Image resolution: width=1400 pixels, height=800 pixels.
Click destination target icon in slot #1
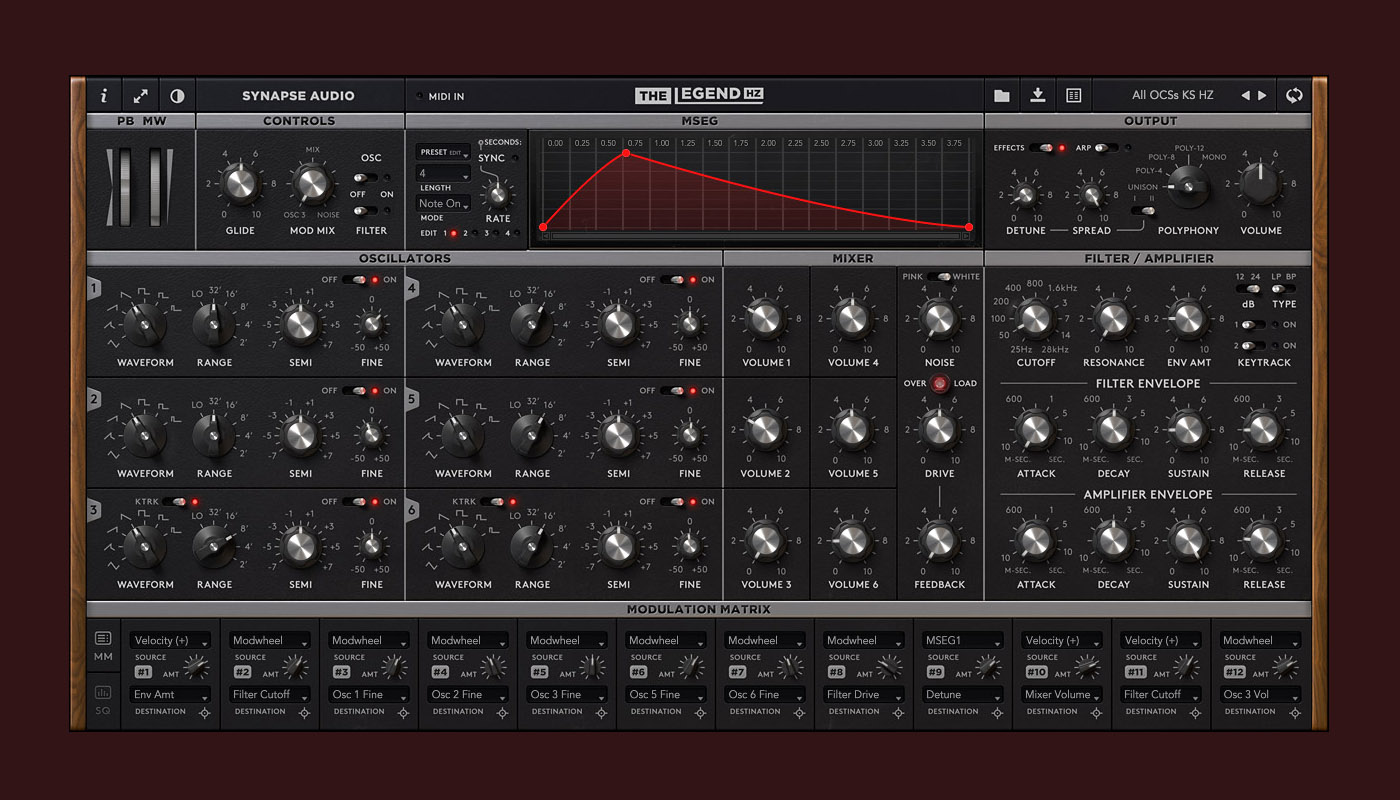[205, 713]
